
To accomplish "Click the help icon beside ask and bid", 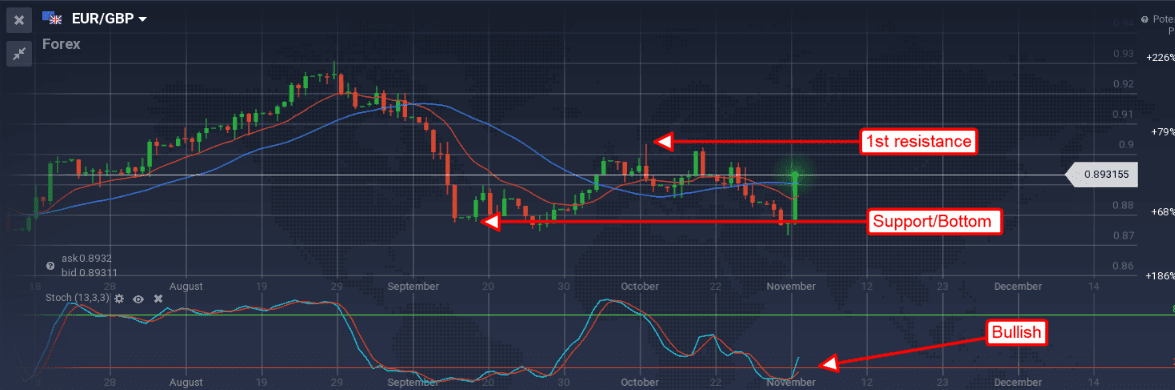I will coord(50,266).
